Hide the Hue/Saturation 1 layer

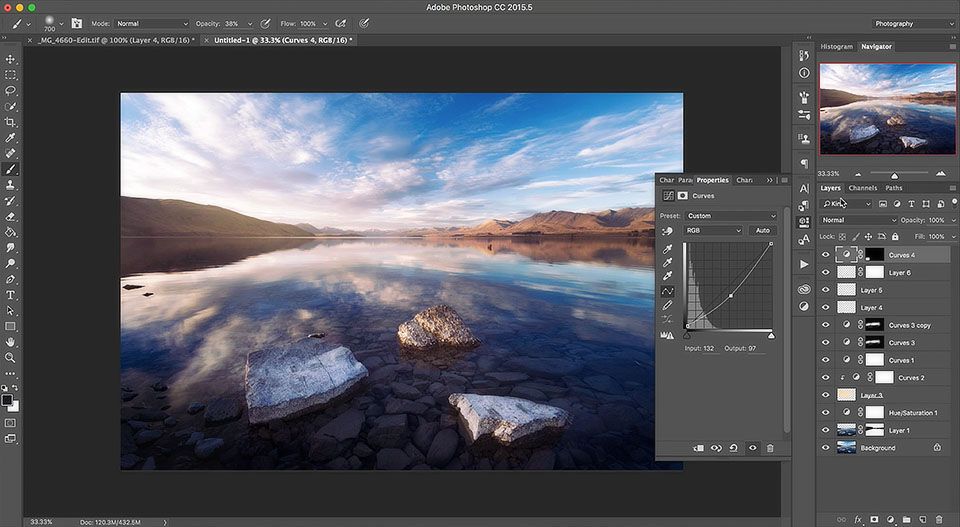click(826, 412)
